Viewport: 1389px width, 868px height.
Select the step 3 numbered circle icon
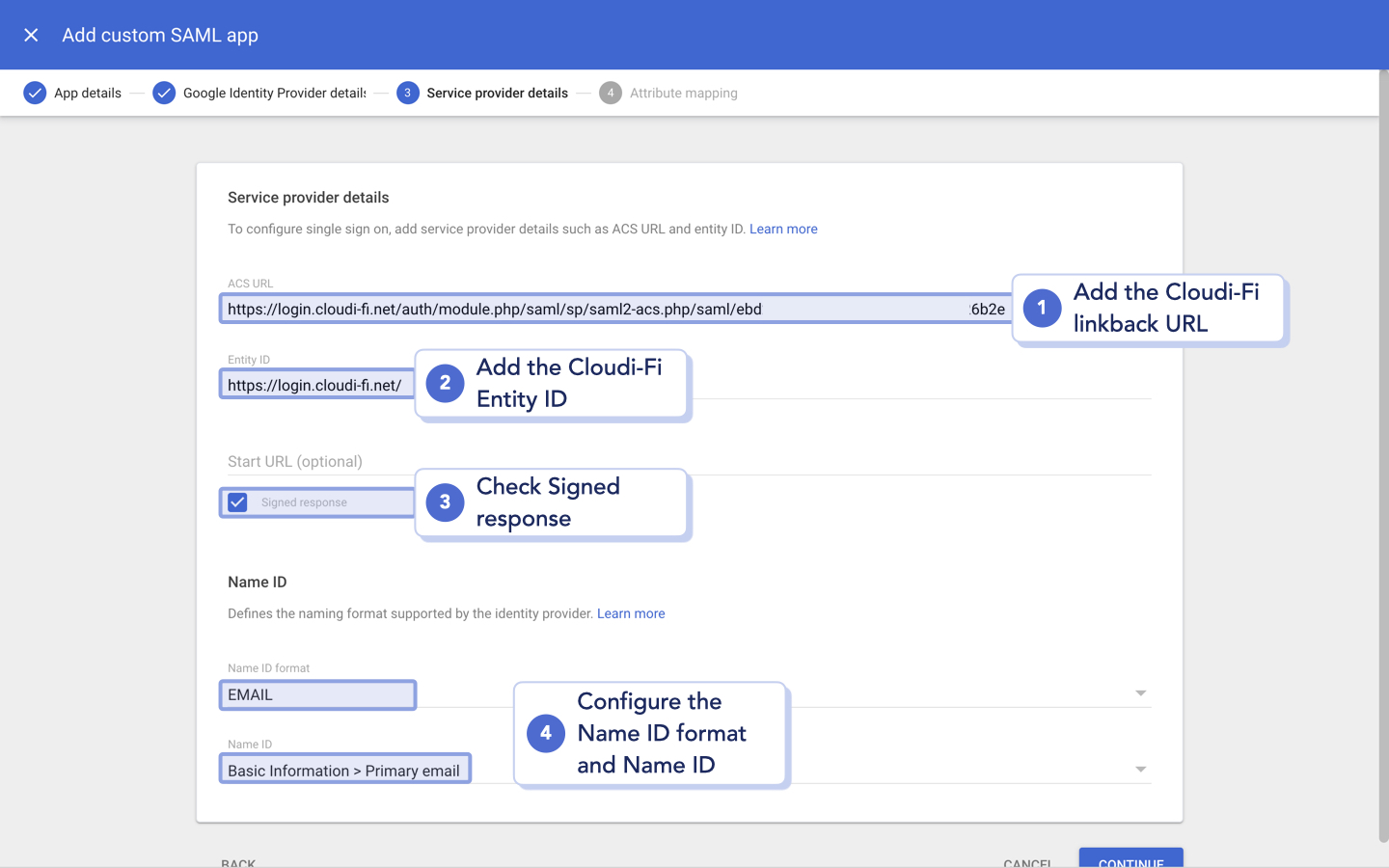click(x=408, y=93)
